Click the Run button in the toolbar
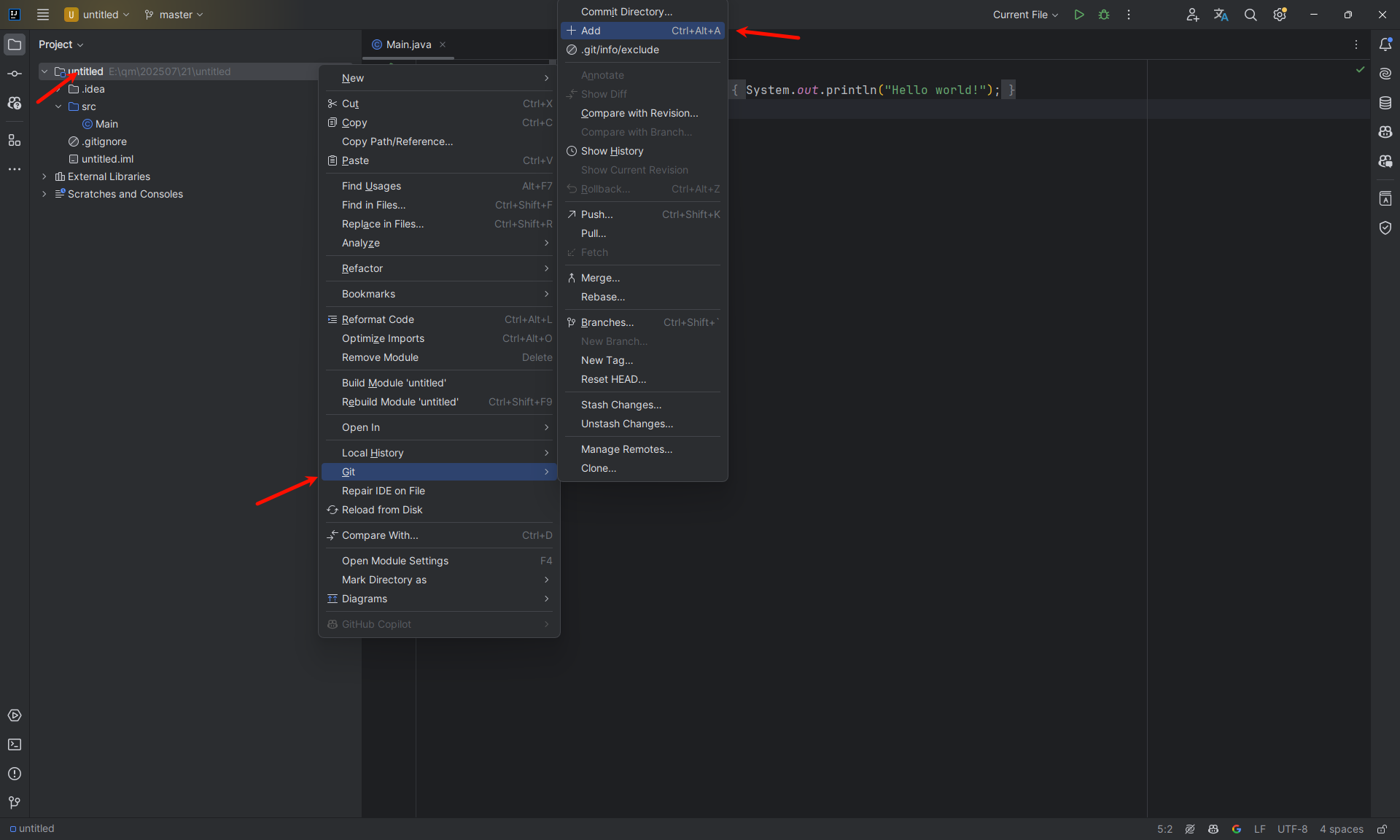The width and height of the screenshot is (1400, 840). [1078, 15]
